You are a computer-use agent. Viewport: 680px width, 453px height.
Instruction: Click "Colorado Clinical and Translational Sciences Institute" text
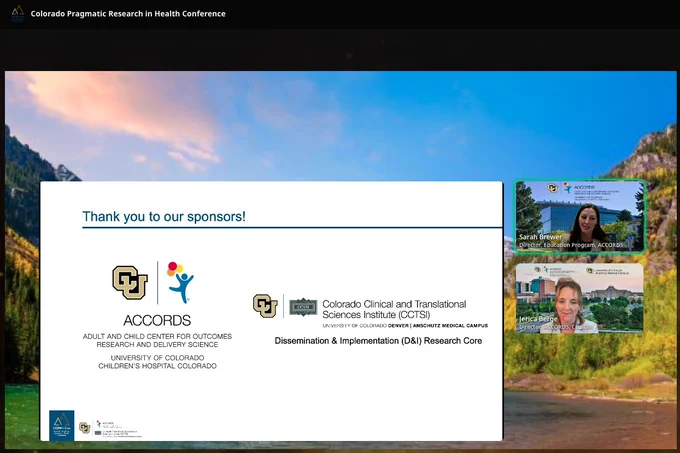tap(394, 310)
